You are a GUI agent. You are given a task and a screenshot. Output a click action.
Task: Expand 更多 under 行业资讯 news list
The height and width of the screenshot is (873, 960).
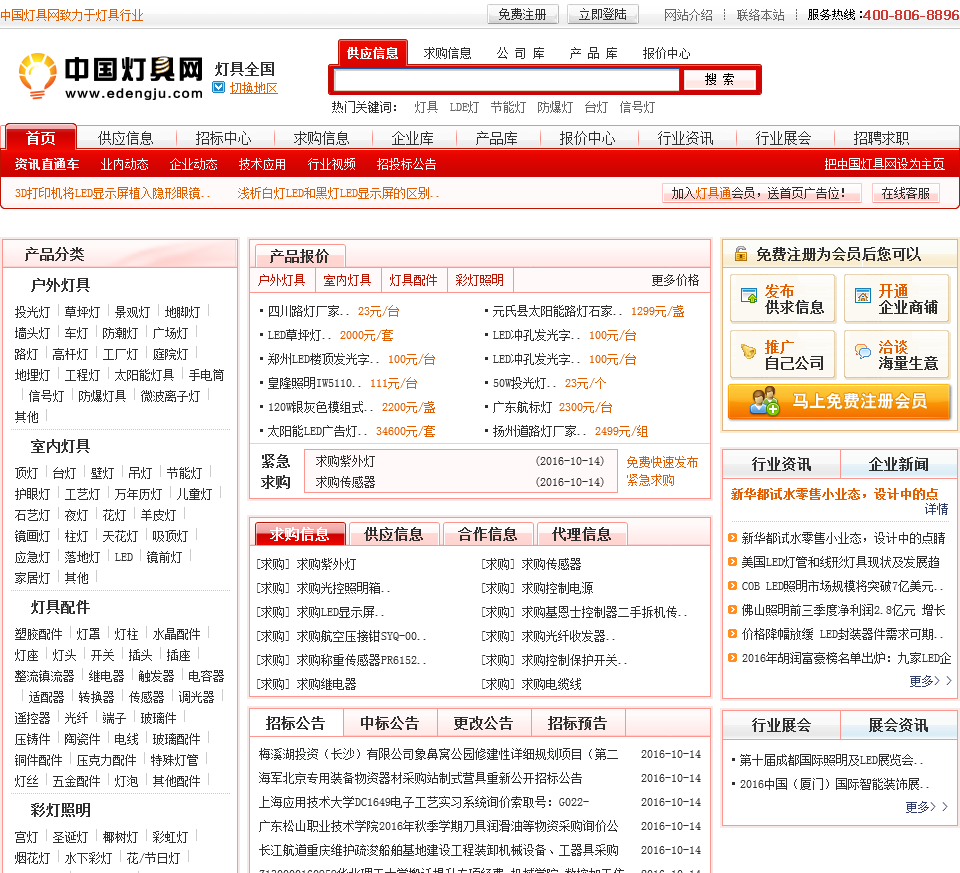(x=929, y=681)
